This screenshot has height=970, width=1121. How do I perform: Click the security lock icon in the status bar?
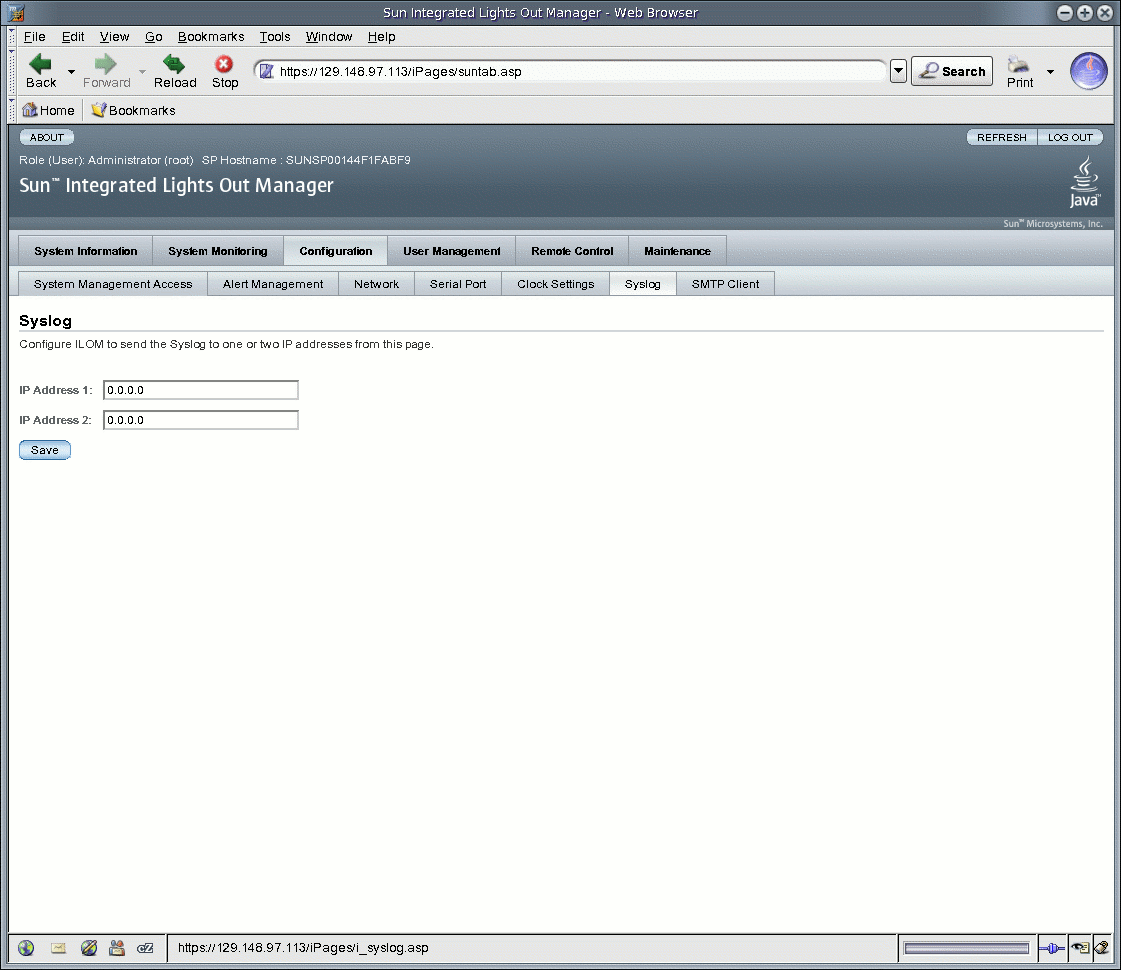[1102, 948]
